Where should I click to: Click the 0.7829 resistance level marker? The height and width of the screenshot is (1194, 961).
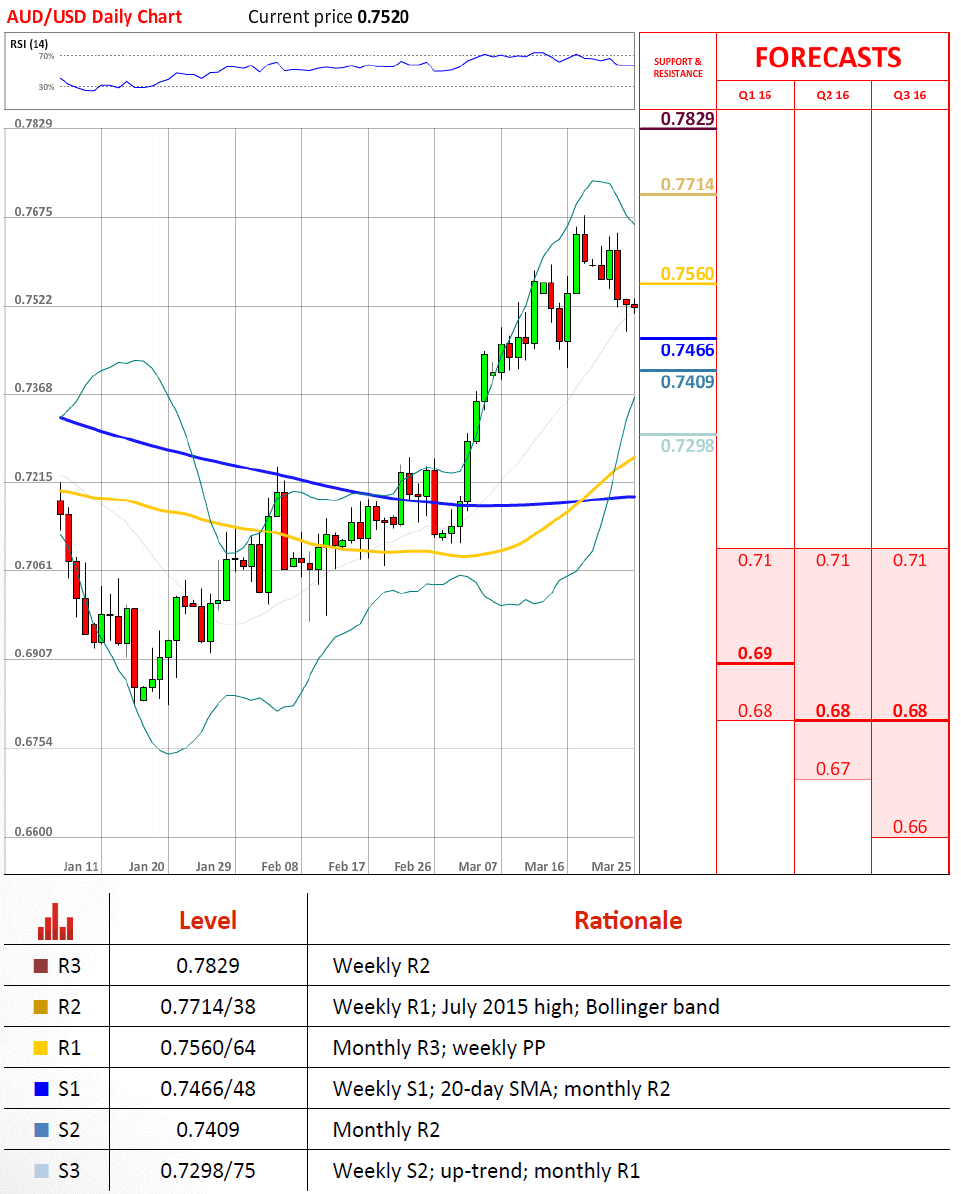point(688,119)
